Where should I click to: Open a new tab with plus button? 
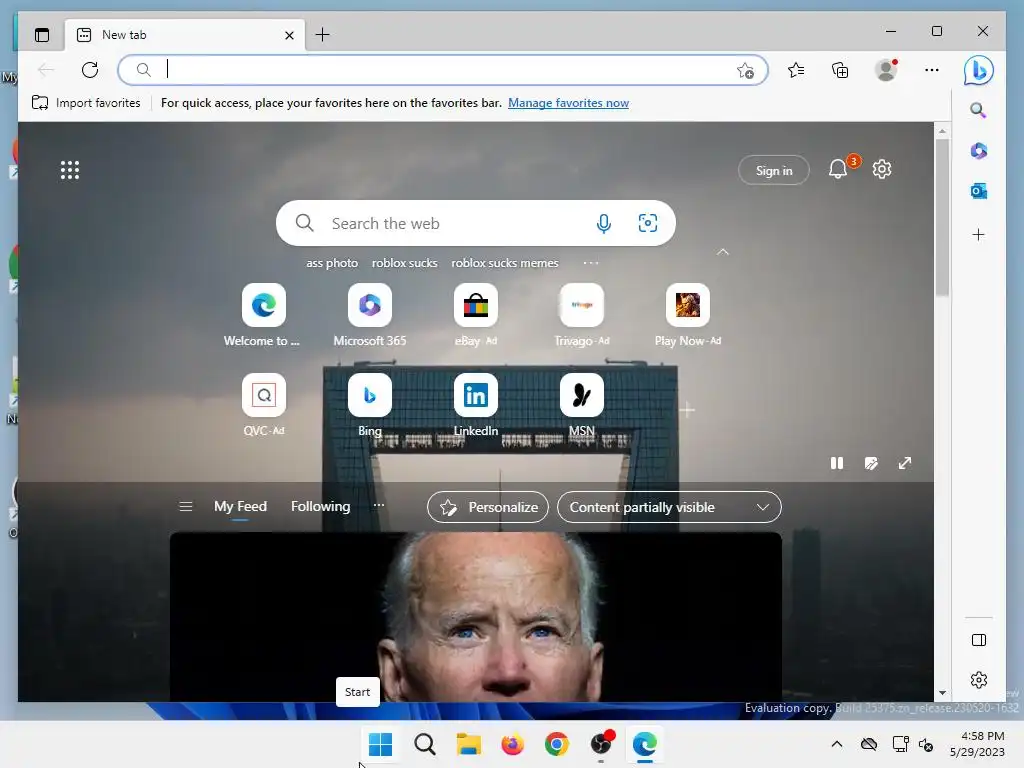click(x=323, y=35)
